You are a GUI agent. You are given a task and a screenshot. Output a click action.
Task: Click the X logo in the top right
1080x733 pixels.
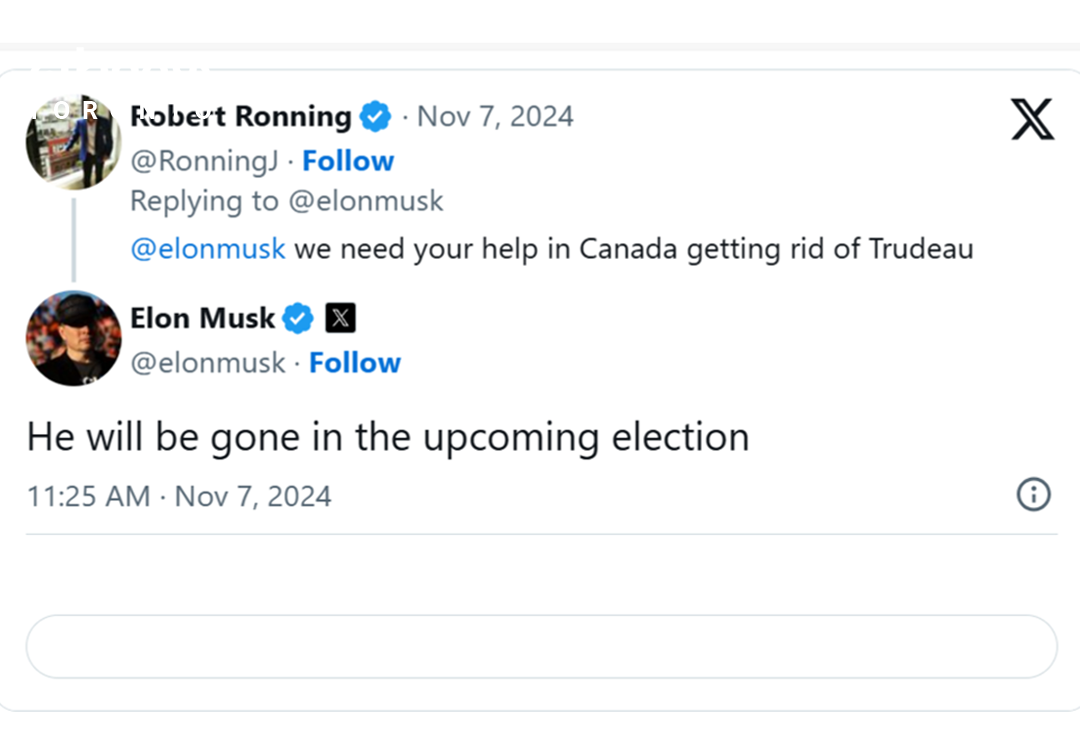(1032, 119)
